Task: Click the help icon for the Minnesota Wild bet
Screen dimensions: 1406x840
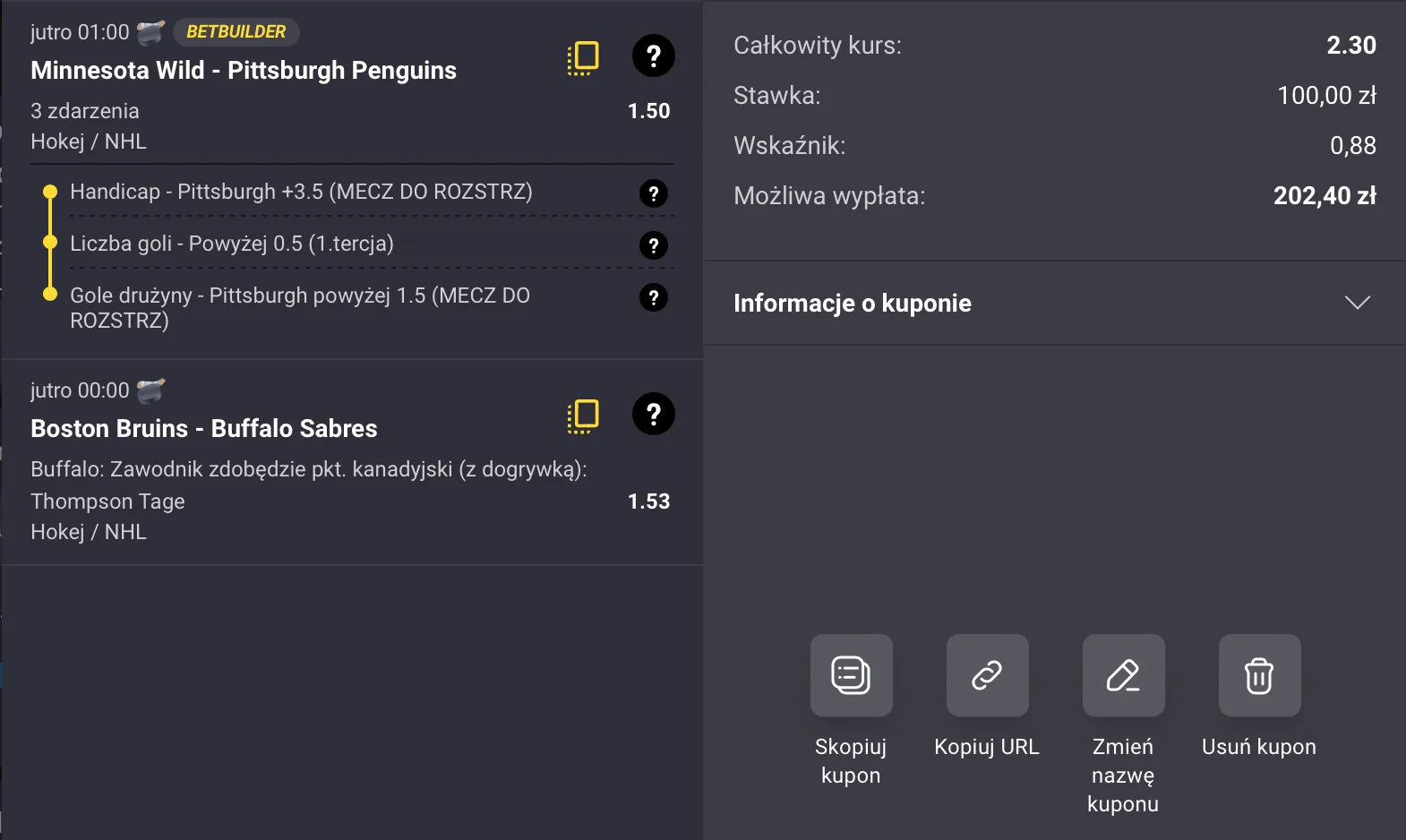Action: point(654,56)
